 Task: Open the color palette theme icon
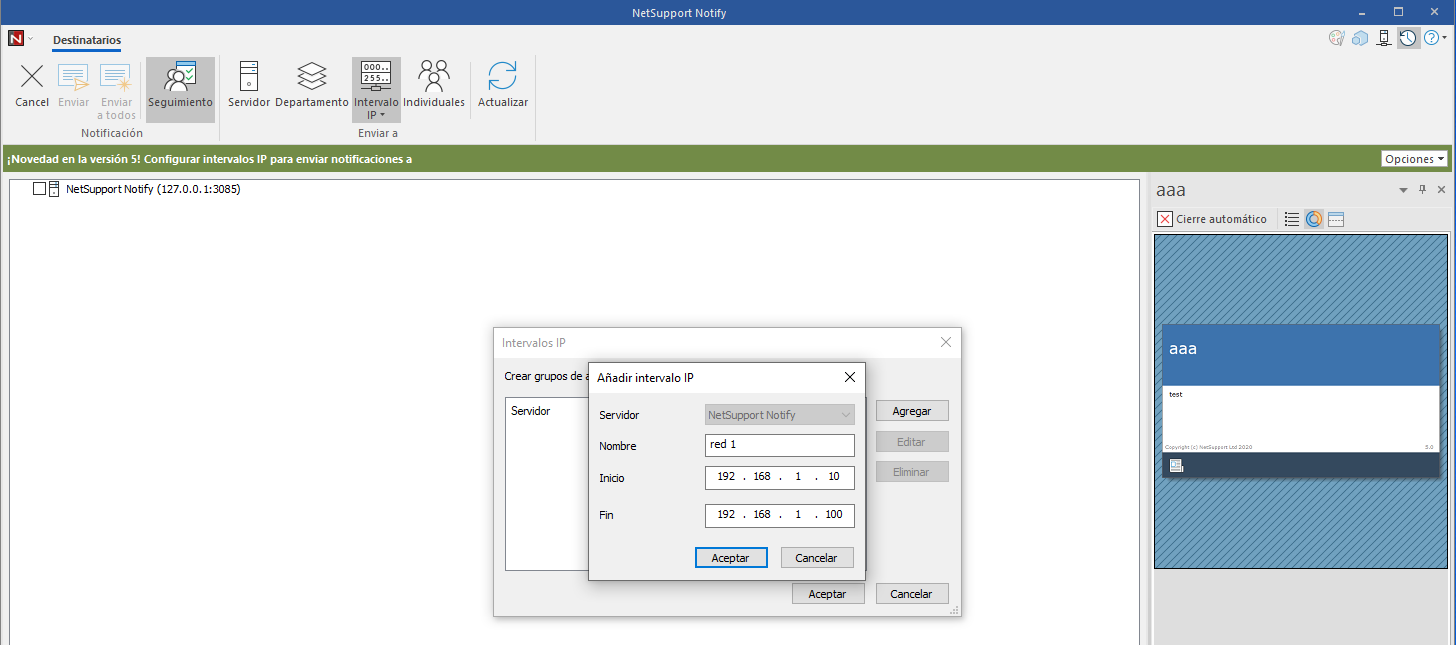pos(1336,39)
